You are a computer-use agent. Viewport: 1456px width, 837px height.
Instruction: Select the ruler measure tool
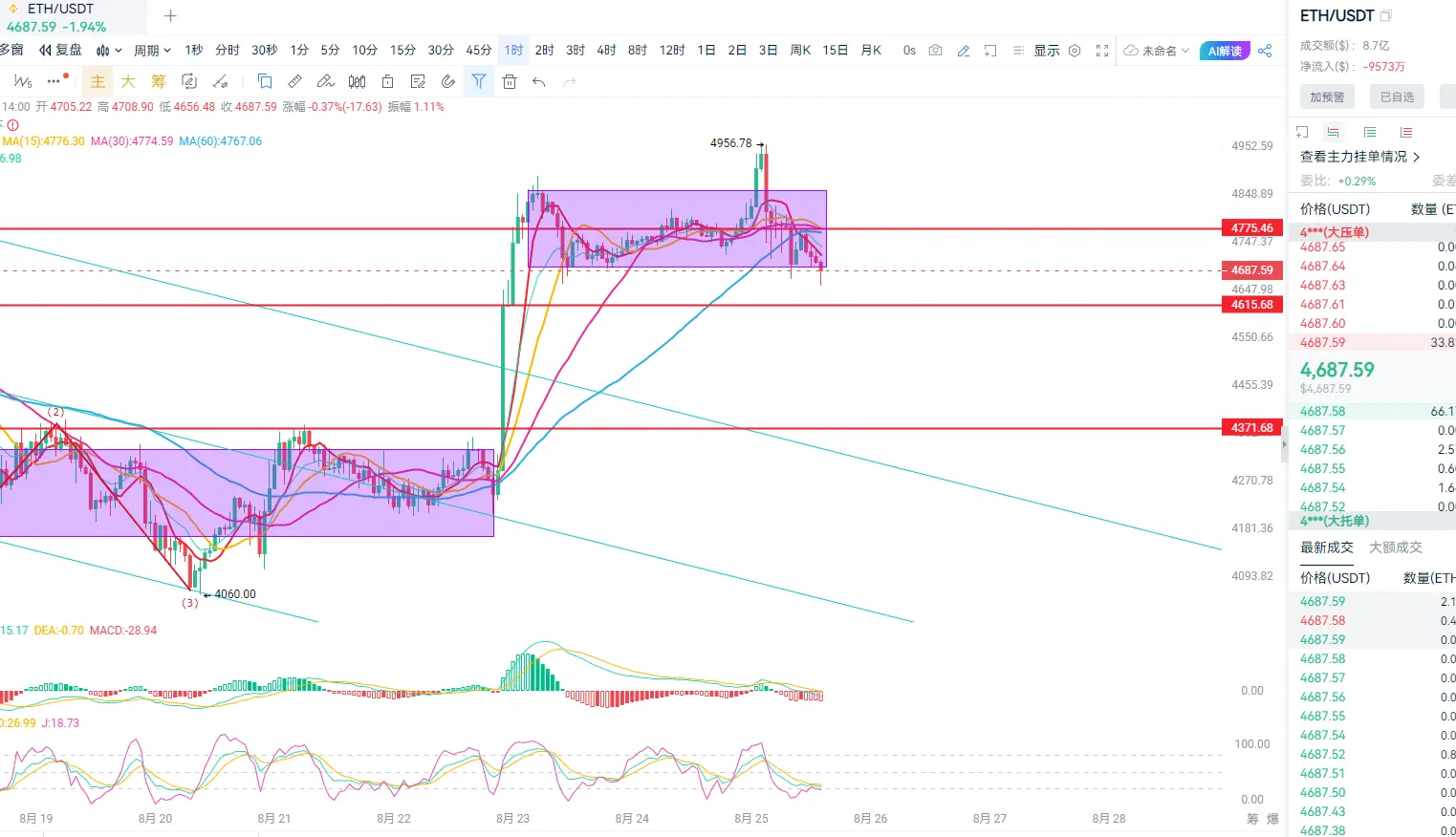[295, 81]
